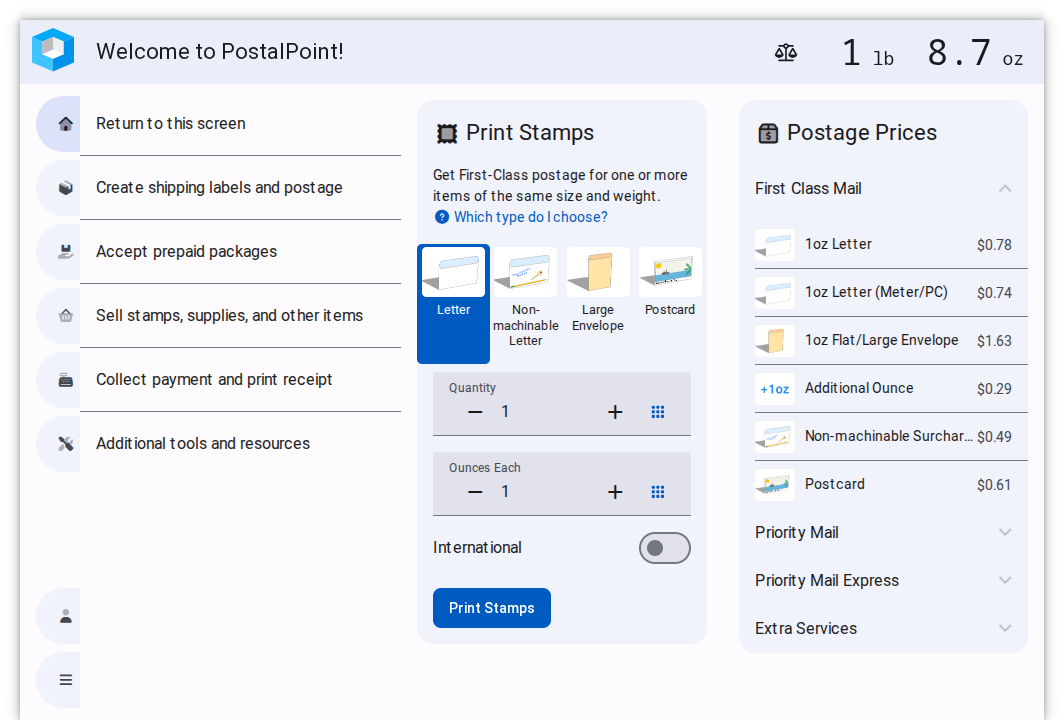Open the hamburger menu icon

pyautogui.click(x=66, y=680)
